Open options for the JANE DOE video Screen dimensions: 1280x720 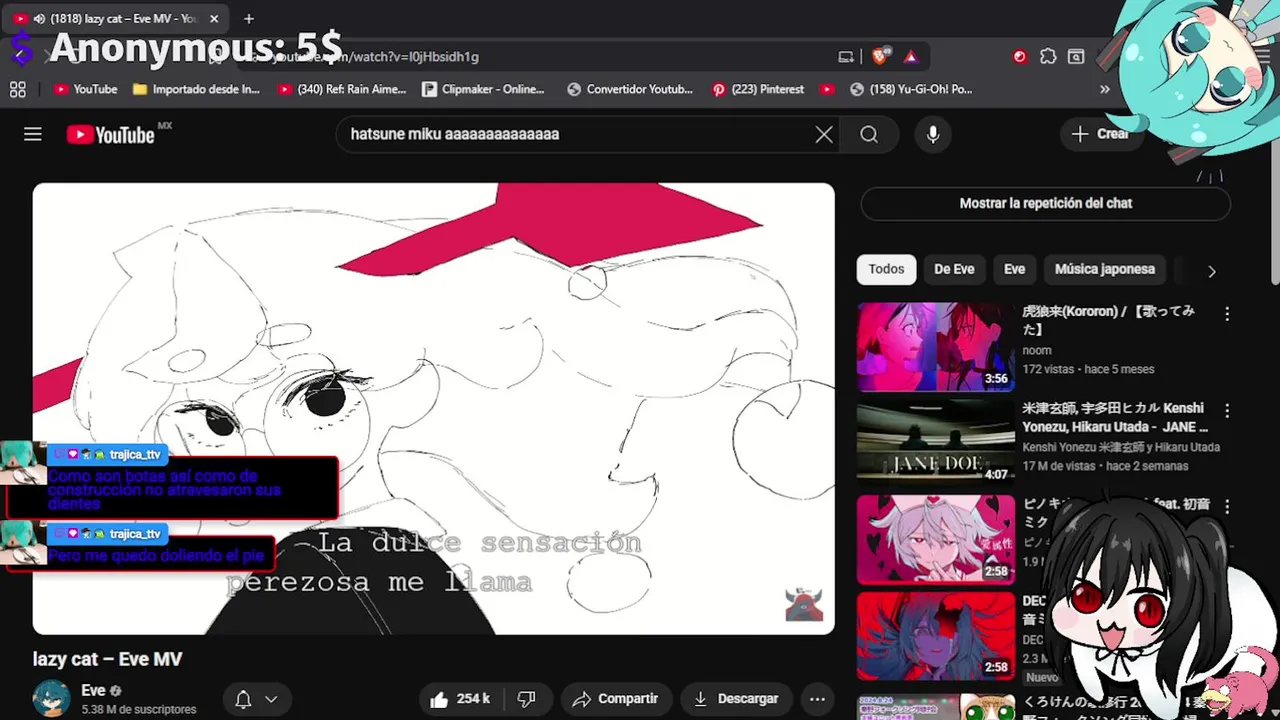(1227, 410)
